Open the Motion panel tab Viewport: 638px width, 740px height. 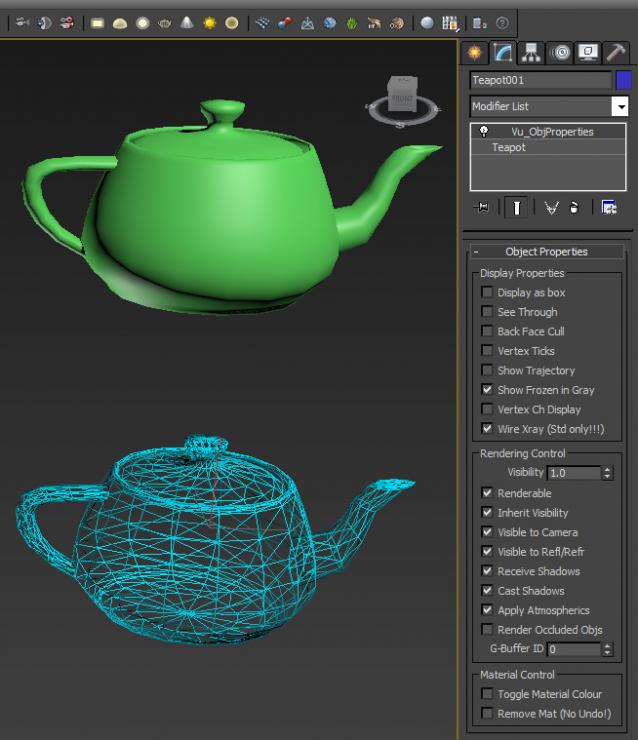559,52
